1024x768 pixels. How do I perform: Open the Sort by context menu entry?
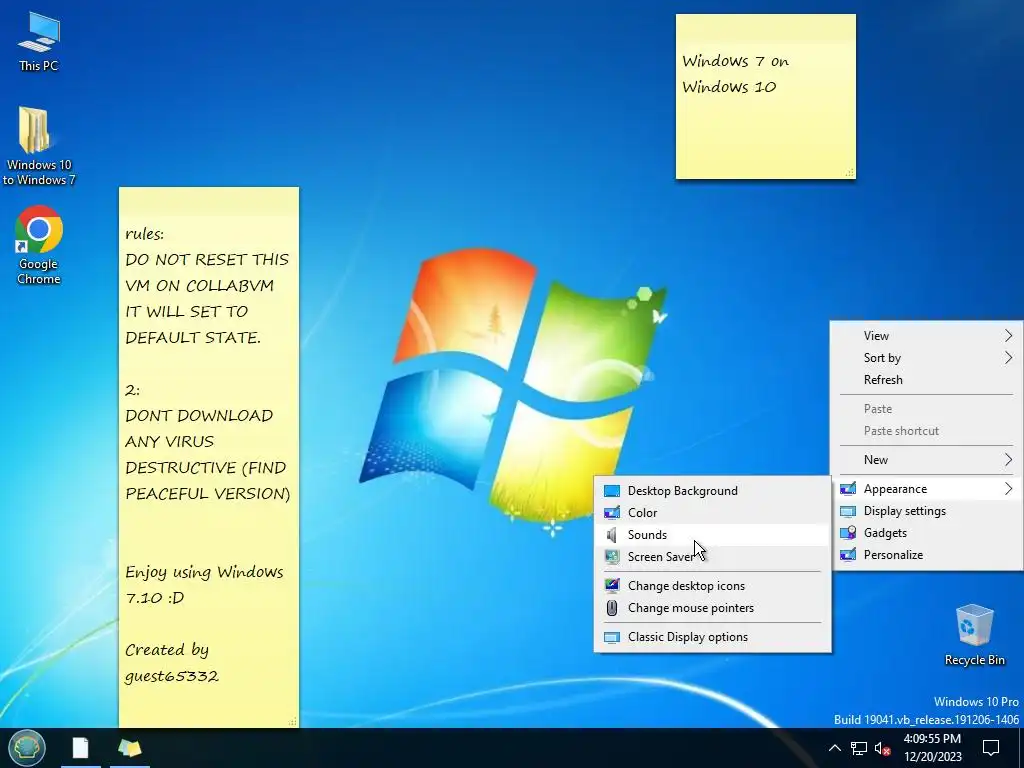click(927, 358)
